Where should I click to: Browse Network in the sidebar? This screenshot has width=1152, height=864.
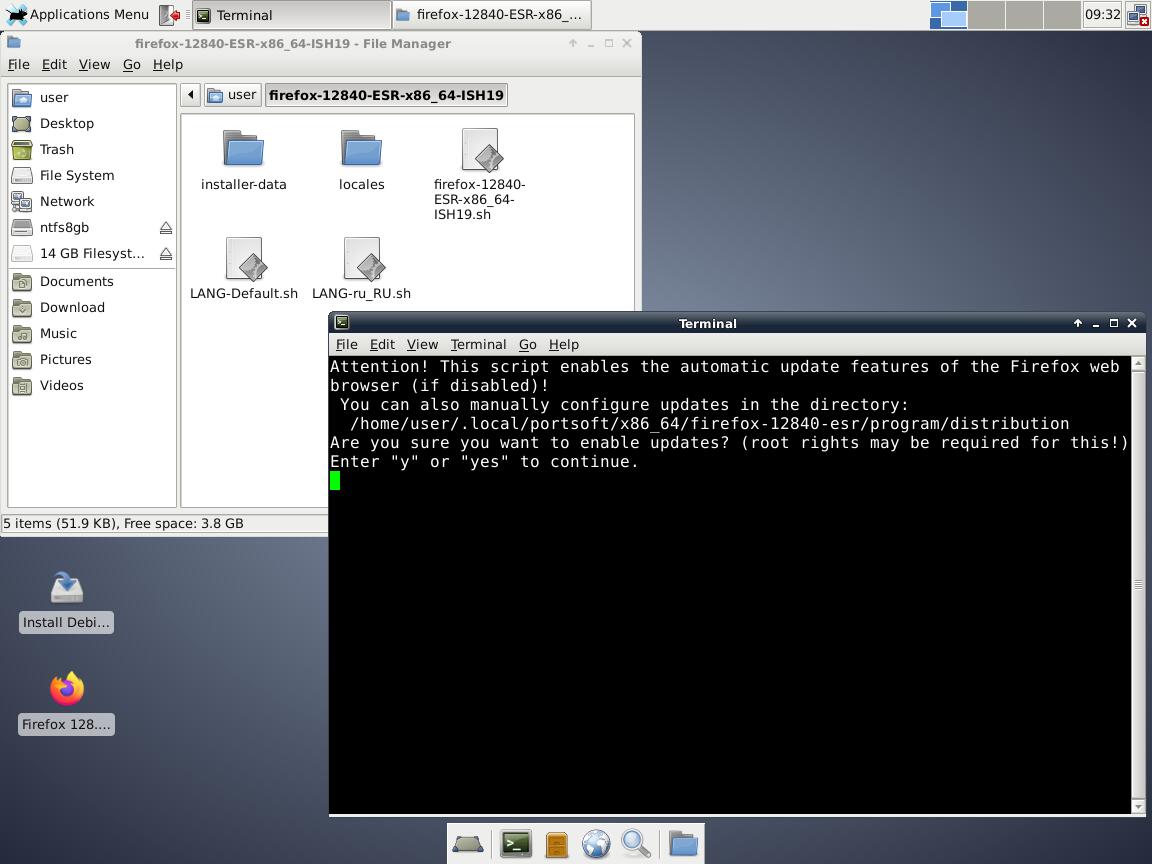click(92, 201)
